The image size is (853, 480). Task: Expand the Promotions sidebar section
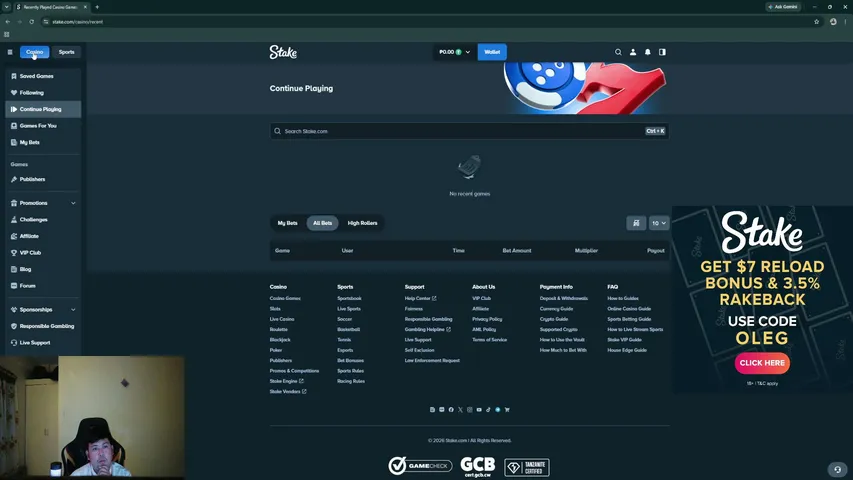[73, 203]
